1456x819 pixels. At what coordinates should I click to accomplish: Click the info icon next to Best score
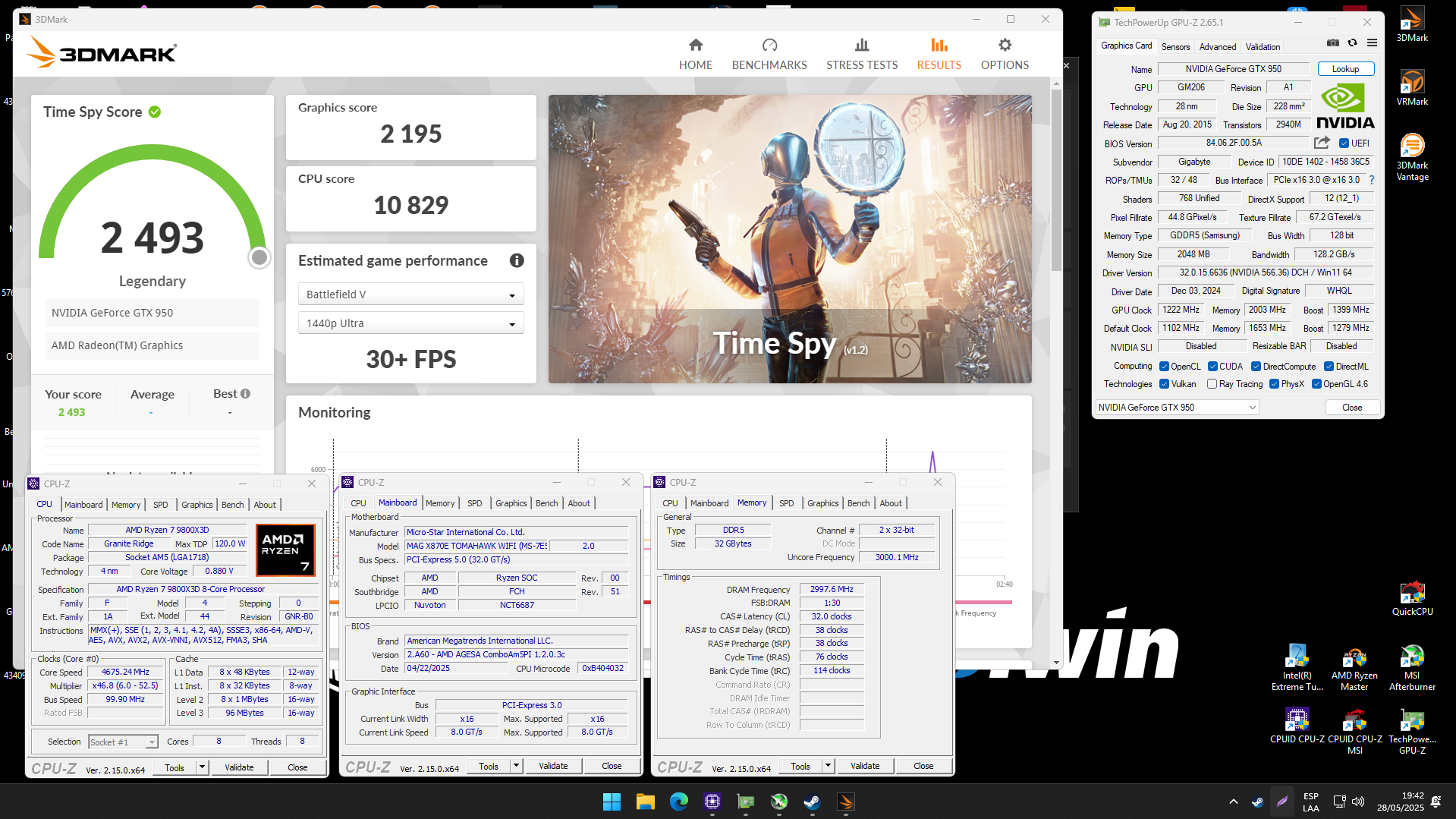[245, 393]
